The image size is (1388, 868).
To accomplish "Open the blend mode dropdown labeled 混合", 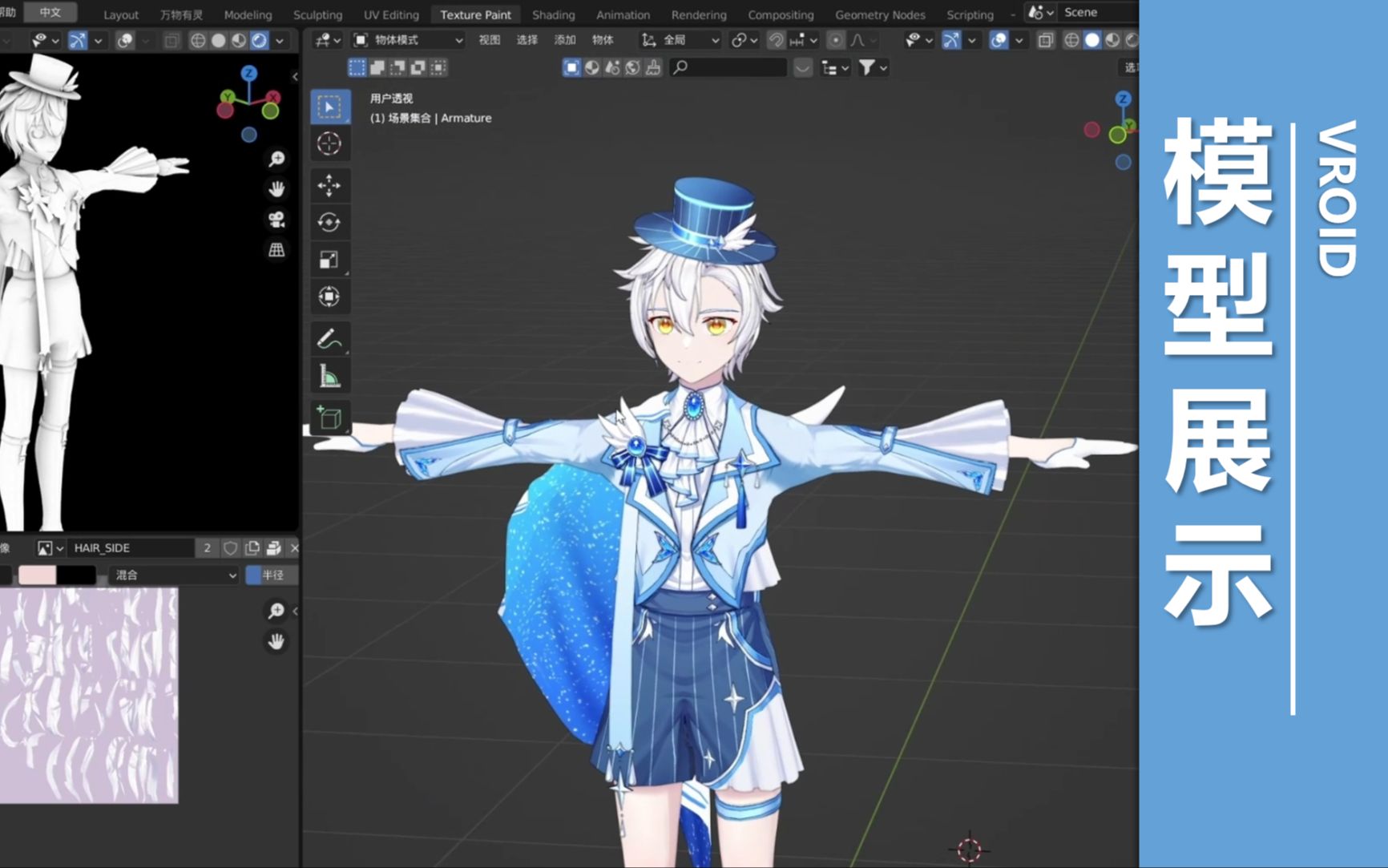I will [176, 575].
